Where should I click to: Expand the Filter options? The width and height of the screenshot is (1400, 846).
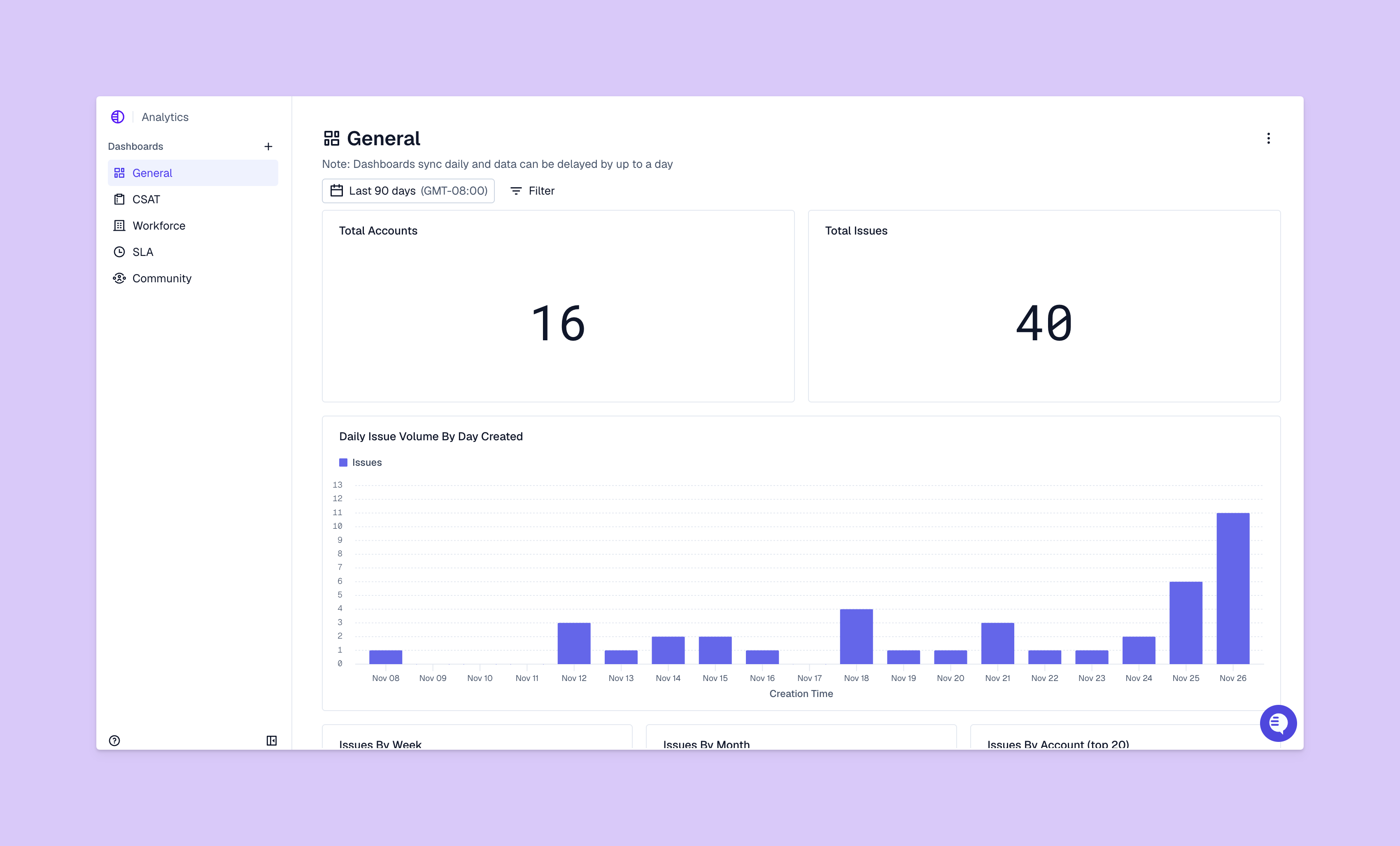(532, 191)
